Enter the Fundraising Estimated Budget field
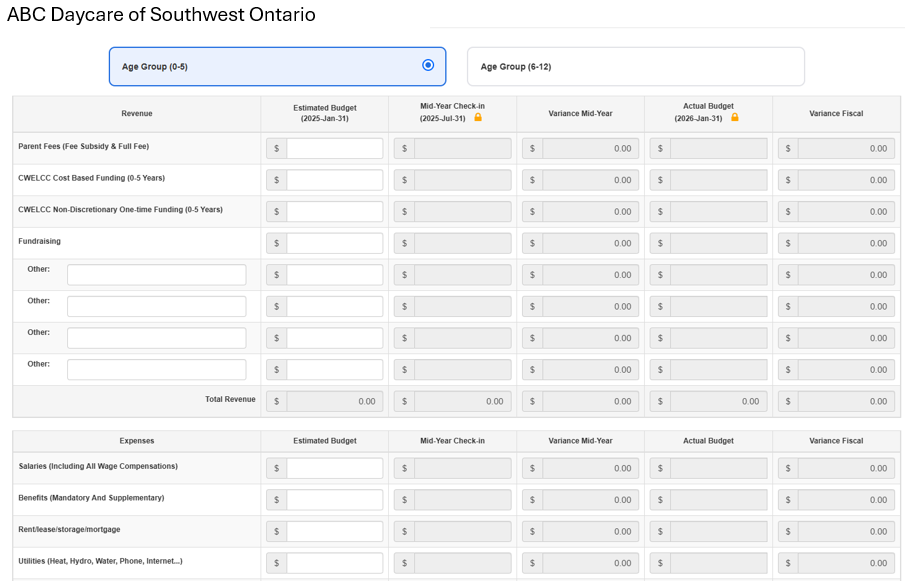908x587 pixels. tap(334, 243)
